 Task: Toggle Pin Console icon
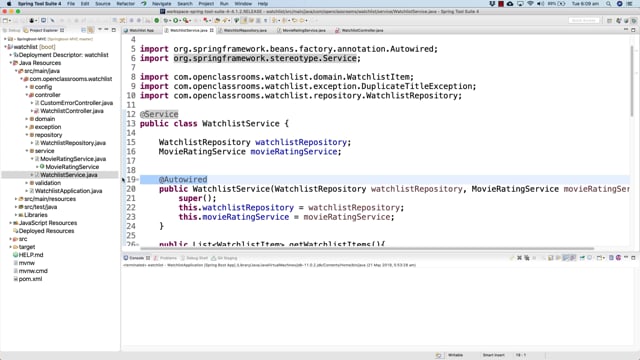tap(582, 258)
